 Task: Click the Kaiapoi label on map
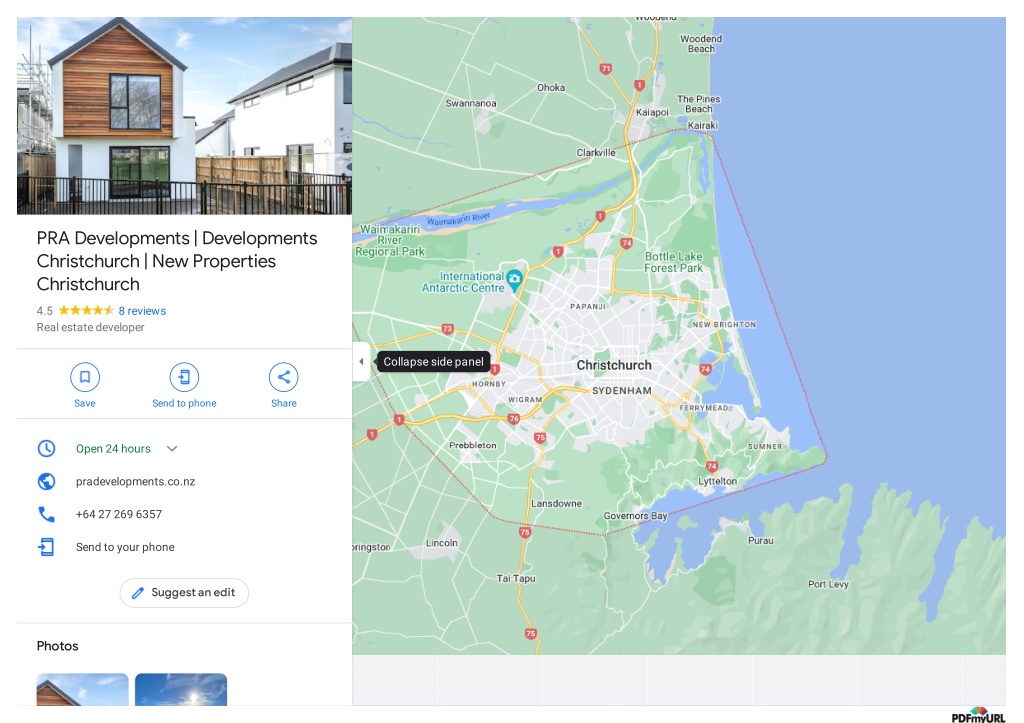[x=652, y=112]
